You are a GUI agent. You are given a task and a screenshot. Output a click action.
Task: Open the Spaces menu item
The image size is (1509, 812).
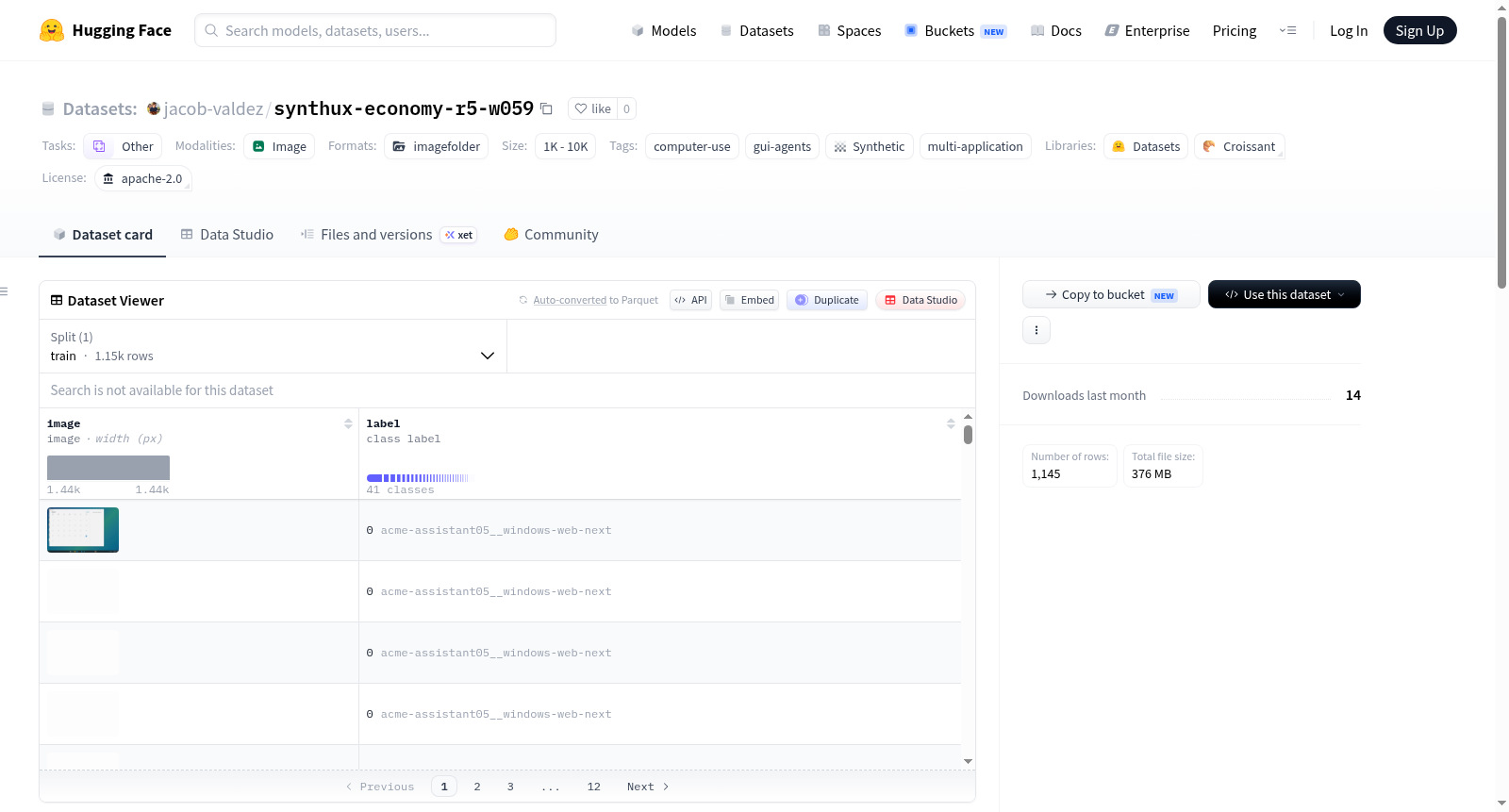pos(850,30)
